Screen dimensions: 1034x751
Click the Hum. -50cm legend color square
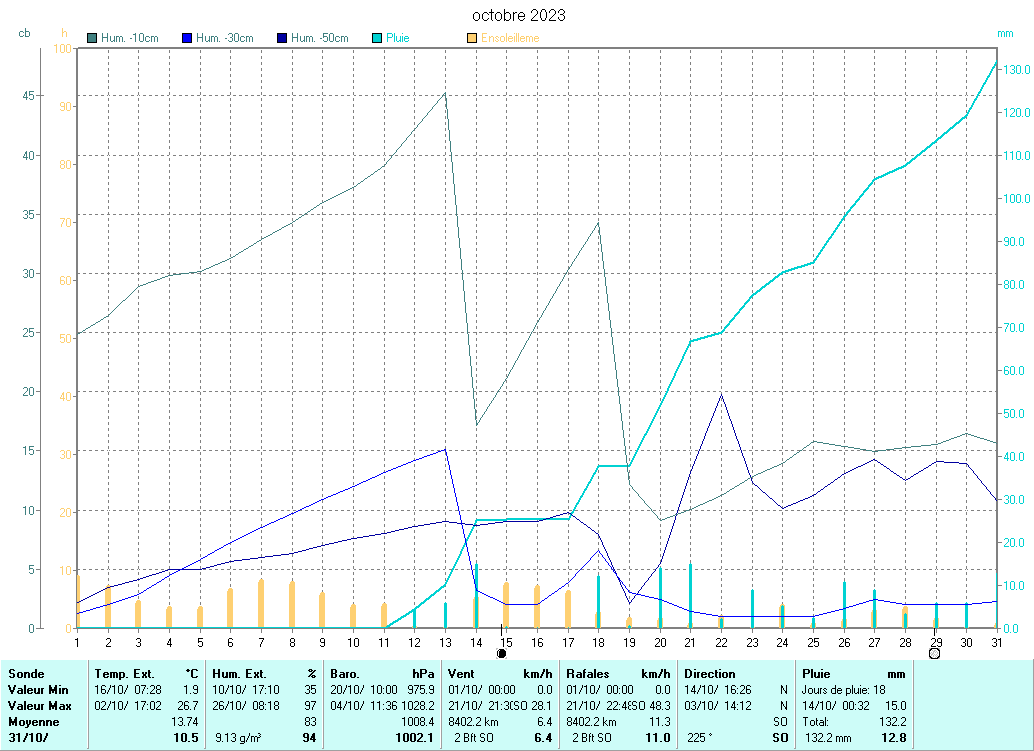tap(282, 38)
